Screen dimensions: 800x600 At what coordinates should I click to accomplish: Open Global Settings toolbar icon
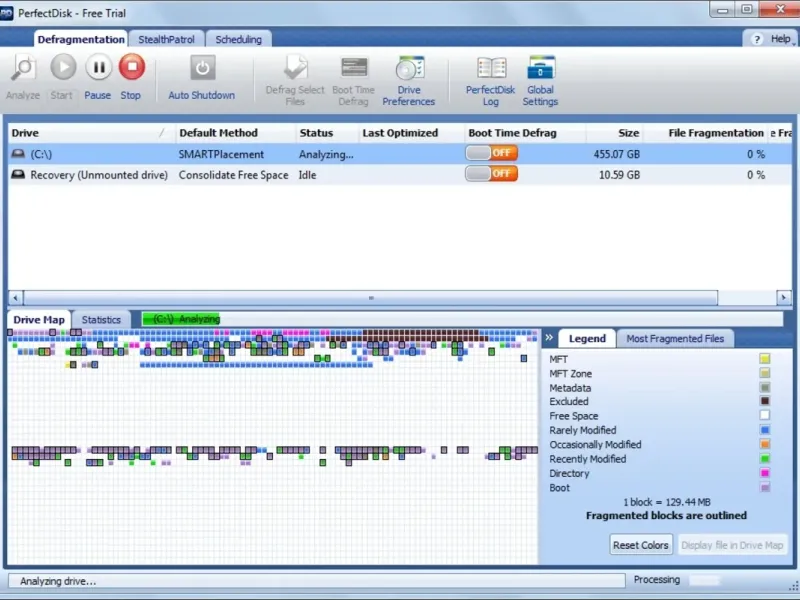coord(540,68)
